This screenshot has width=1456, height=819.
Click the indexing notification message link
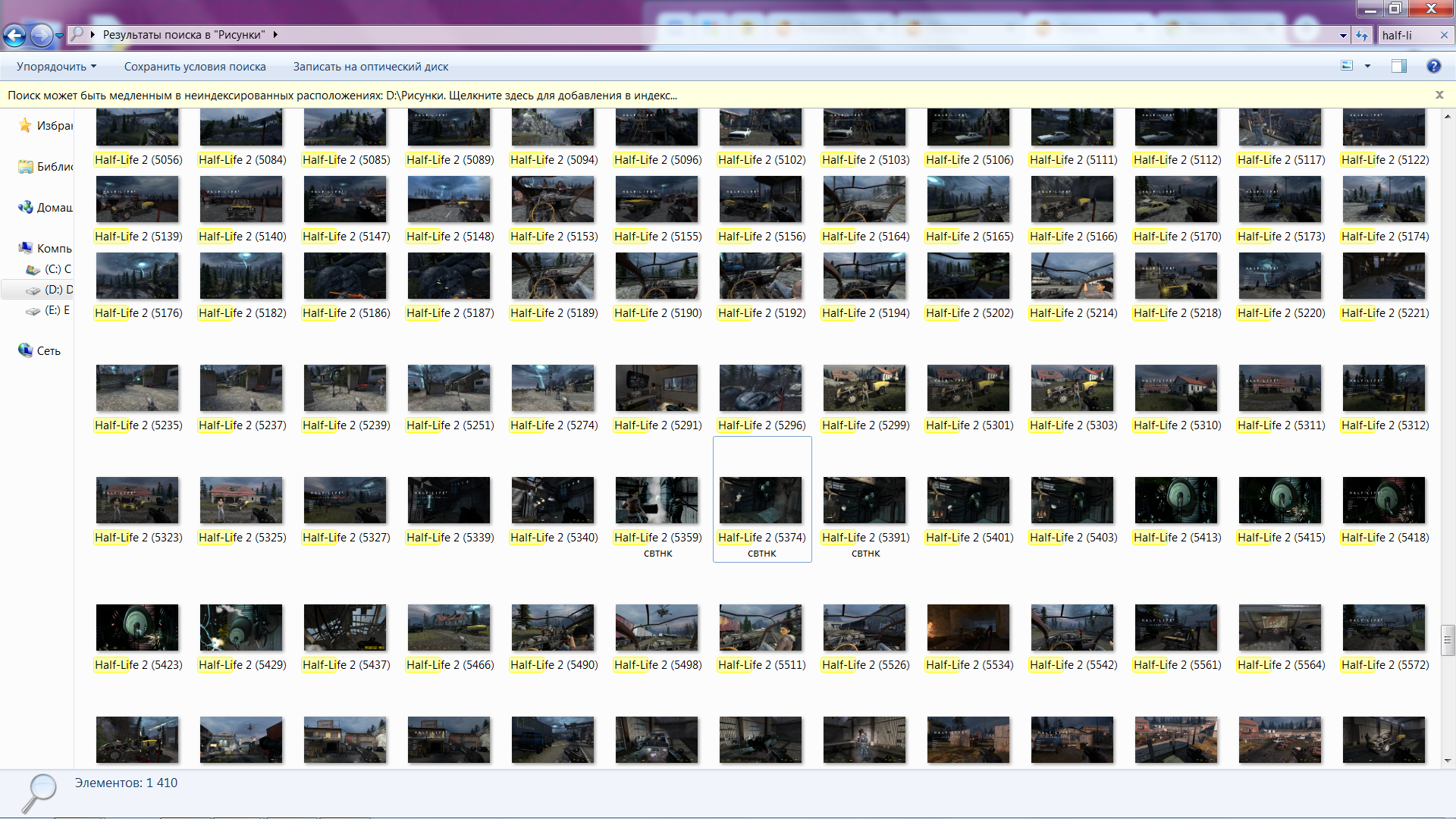[342, 96]
